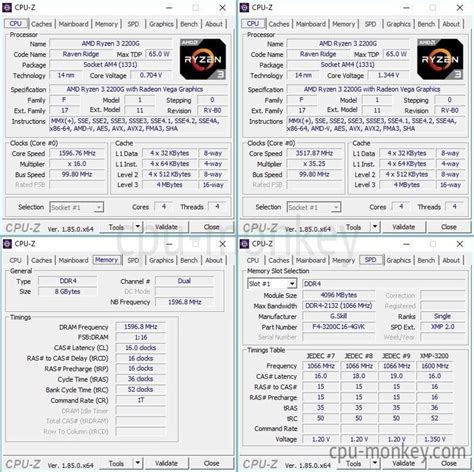Click Close button in top-left window

point(212,227)
